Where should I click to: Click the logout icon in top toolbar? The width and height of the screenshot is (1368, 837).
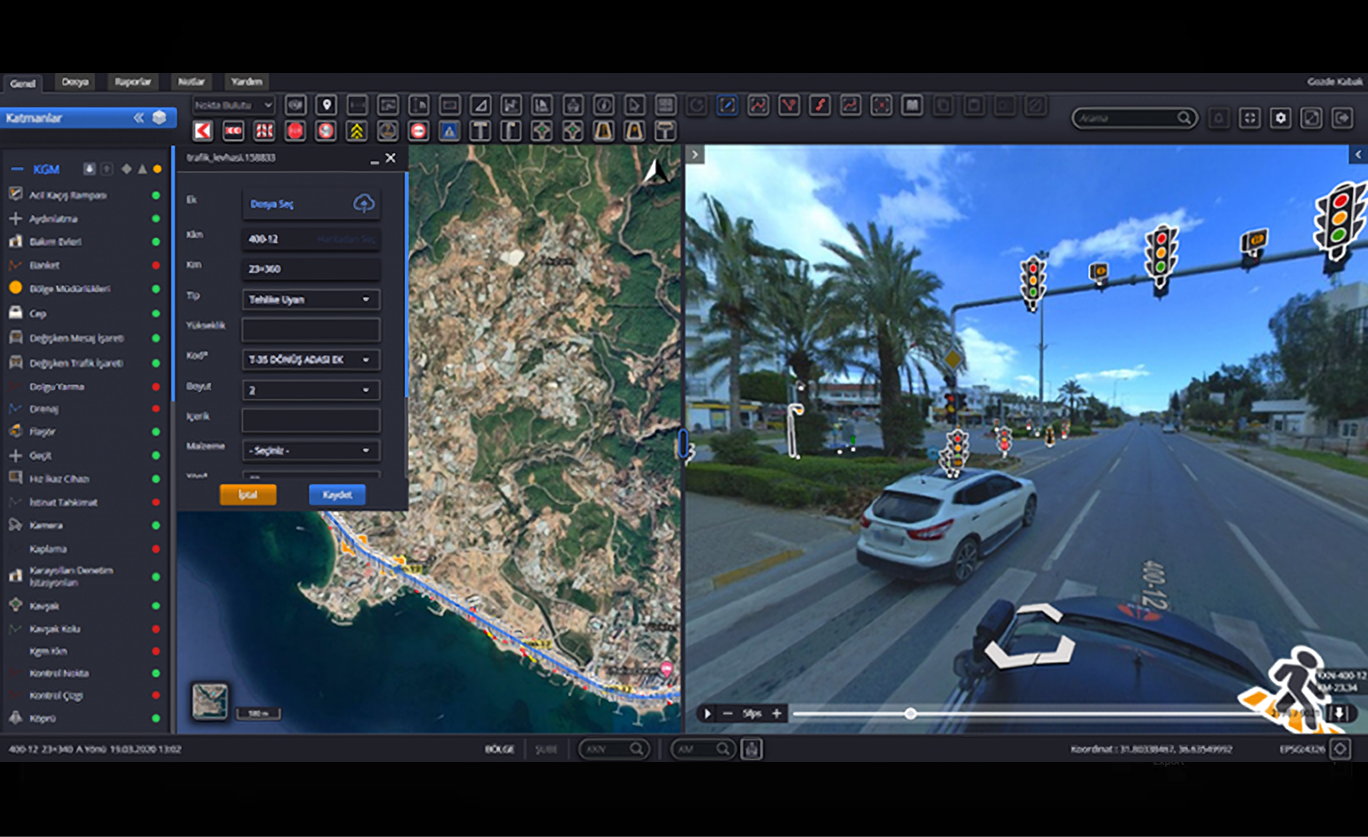coord(1342,118)
